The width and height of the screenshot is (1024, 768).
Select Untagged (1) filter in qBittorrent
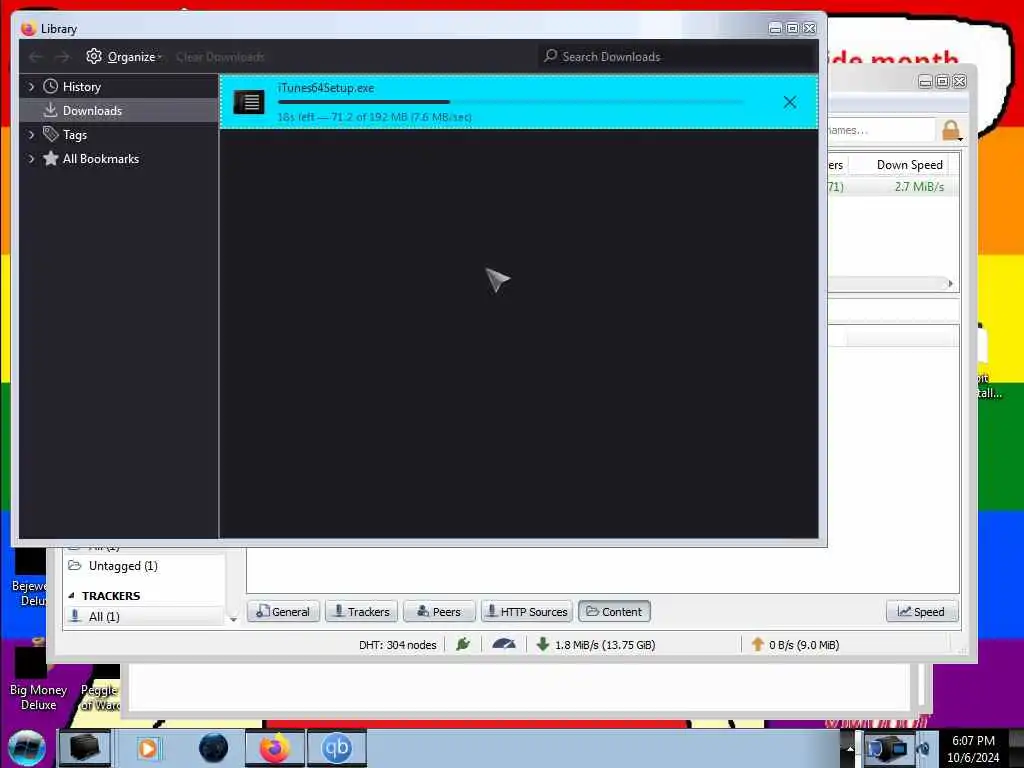(x=123, y=566)
